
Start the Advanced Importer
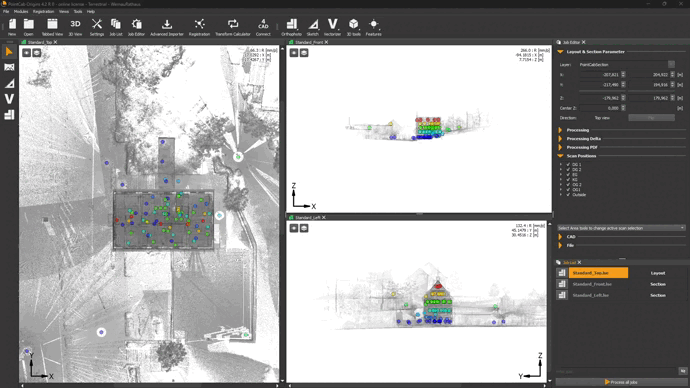(167, 26)
